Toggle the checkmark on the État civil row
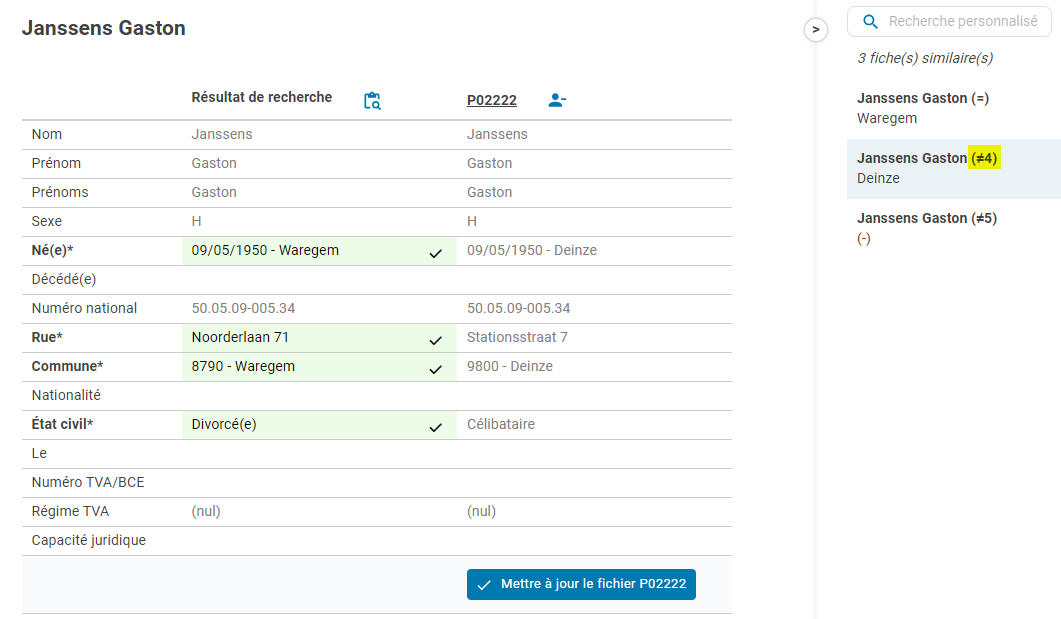 (436, 428)
